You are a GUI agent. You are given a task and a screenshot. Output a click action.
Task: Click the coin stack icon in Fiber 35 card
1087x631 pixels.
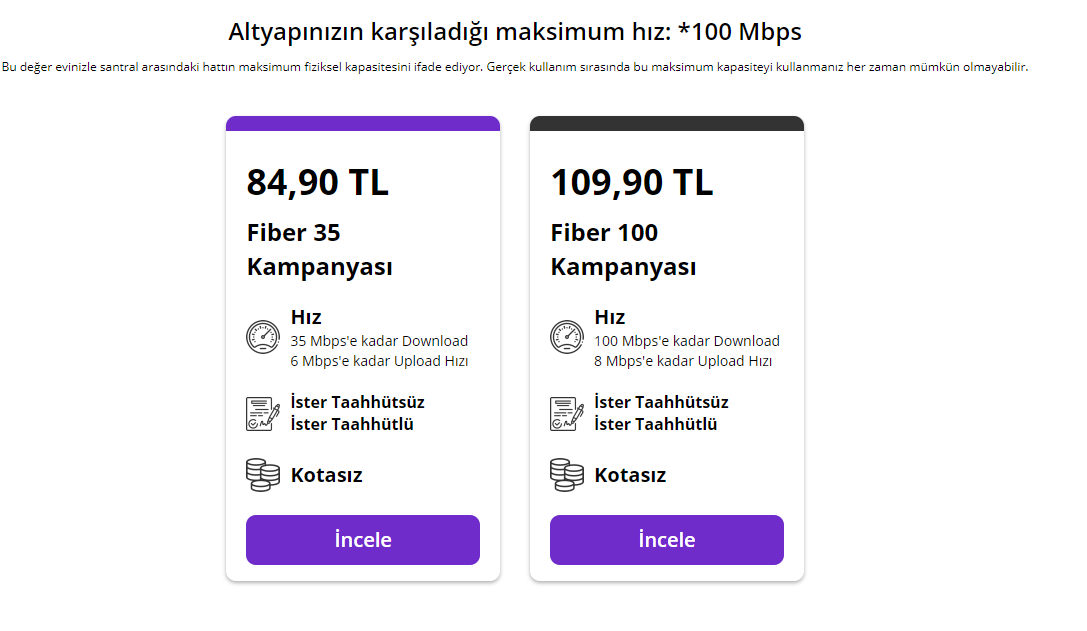pos(263,475)
